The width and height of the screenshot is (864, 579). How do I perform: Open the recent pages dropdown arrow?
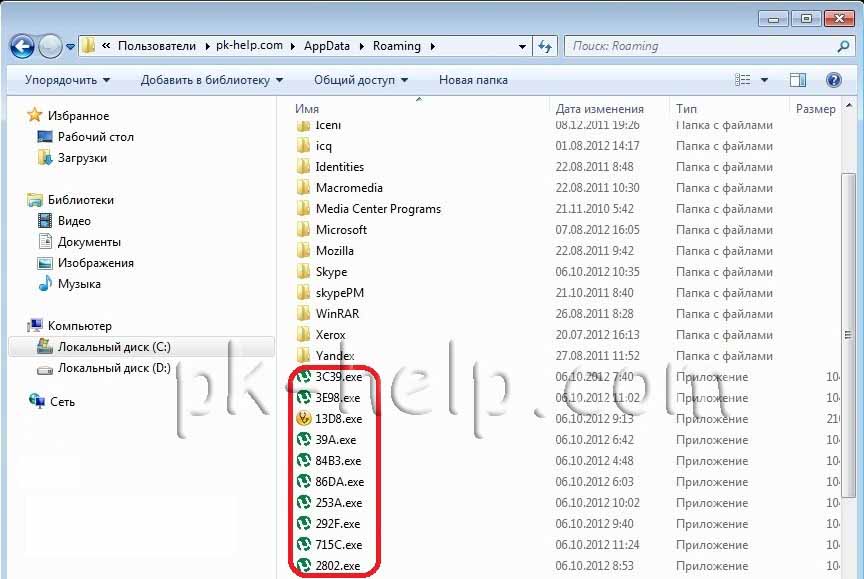71,47
